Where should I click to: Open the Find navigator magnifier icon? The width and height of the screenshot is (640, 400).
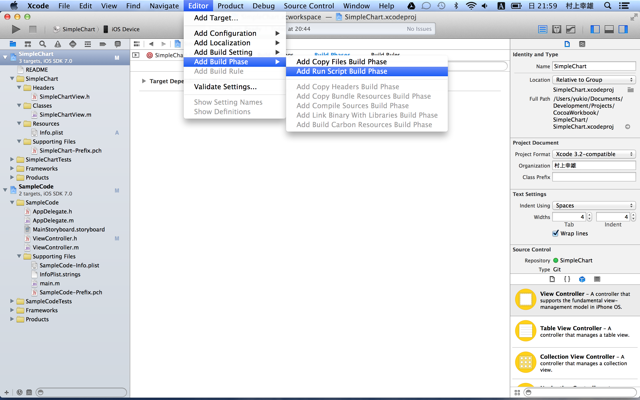coord(42,44)
